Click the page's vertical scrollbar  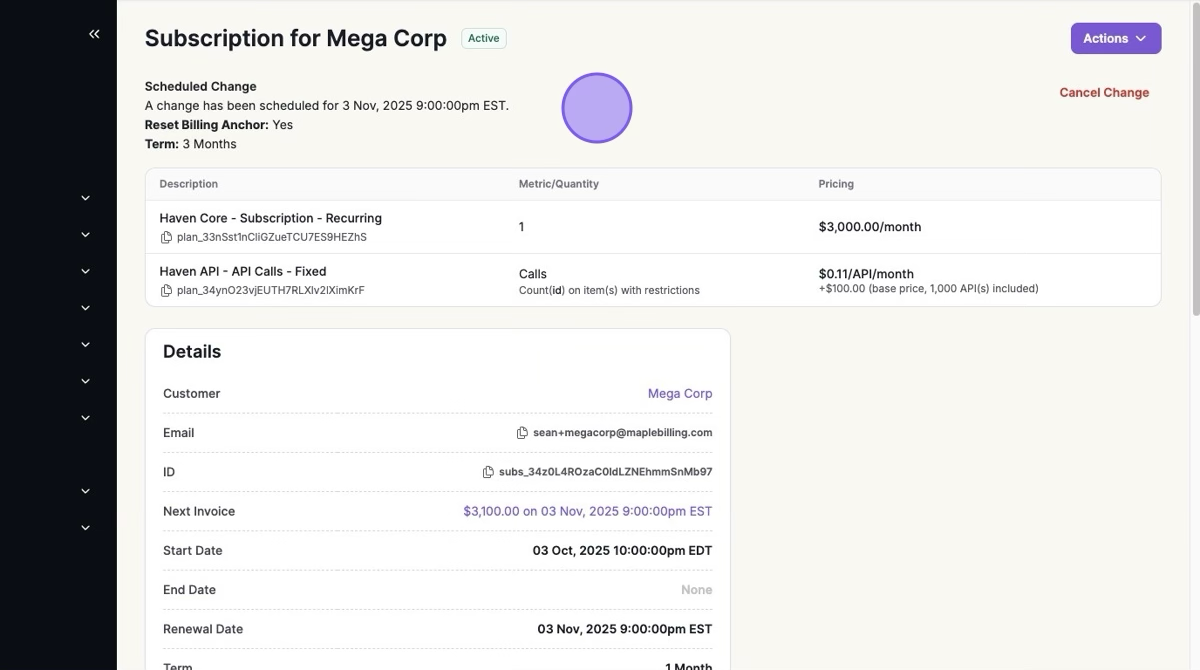point(1194,160)
